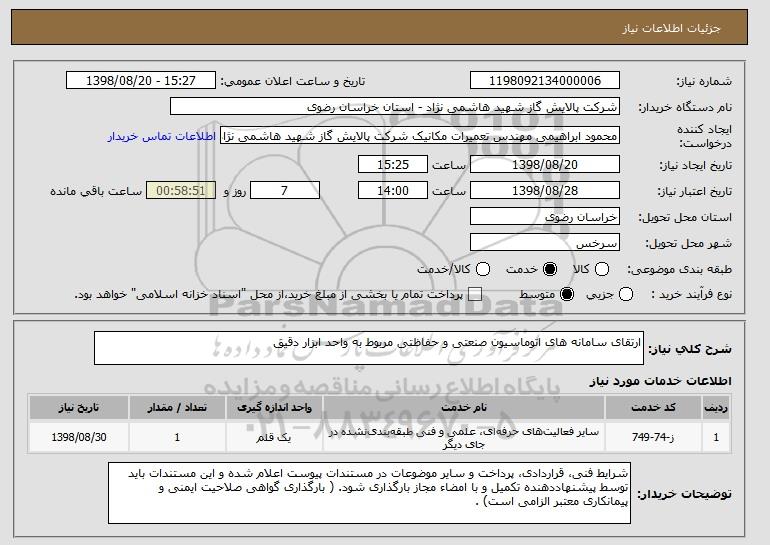The image size is (770, 545).
Task: Click the request creator name field
Action: tap(420, 136)
